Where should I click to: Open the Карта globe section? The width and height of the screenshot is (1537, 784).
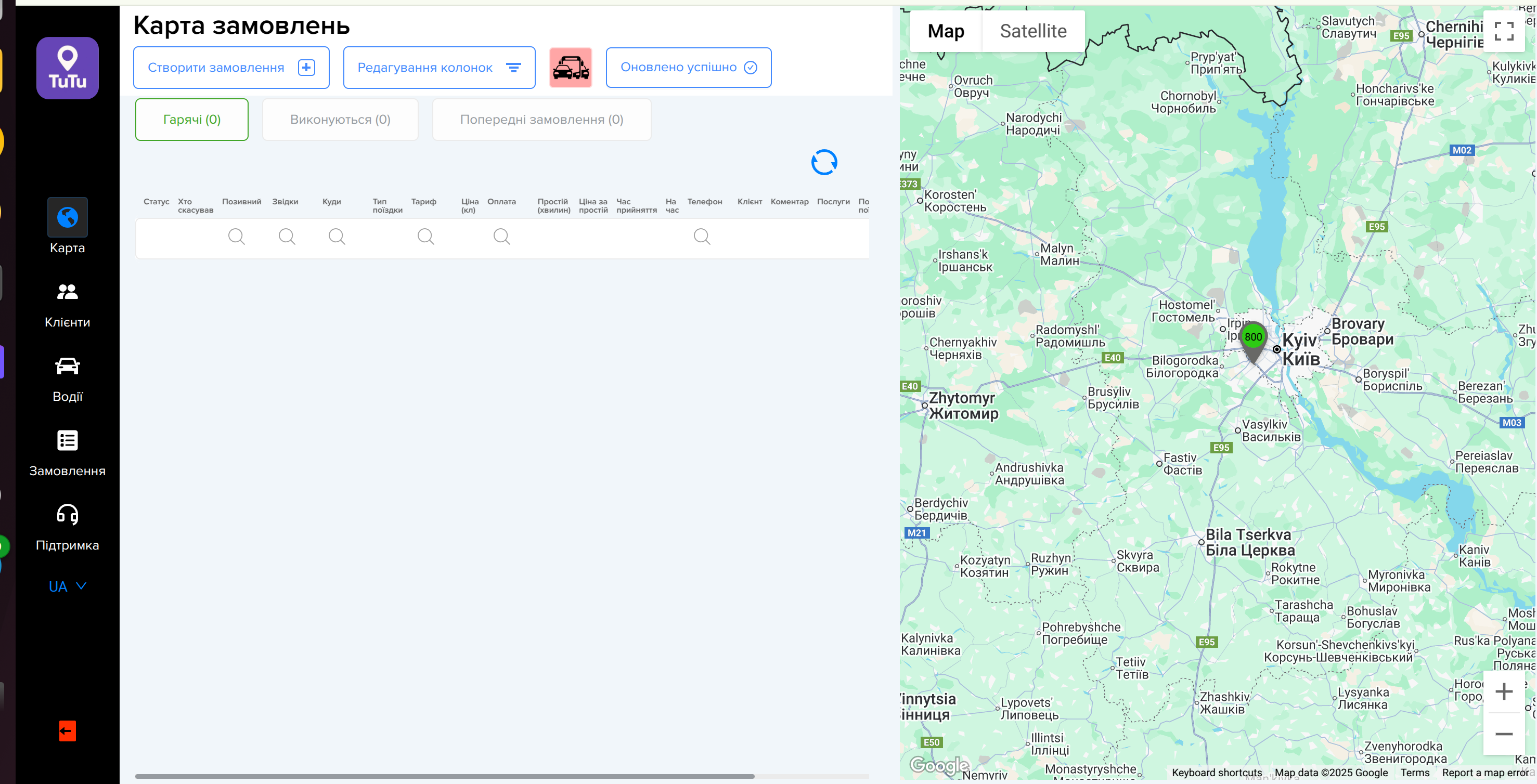coord(68,217)
